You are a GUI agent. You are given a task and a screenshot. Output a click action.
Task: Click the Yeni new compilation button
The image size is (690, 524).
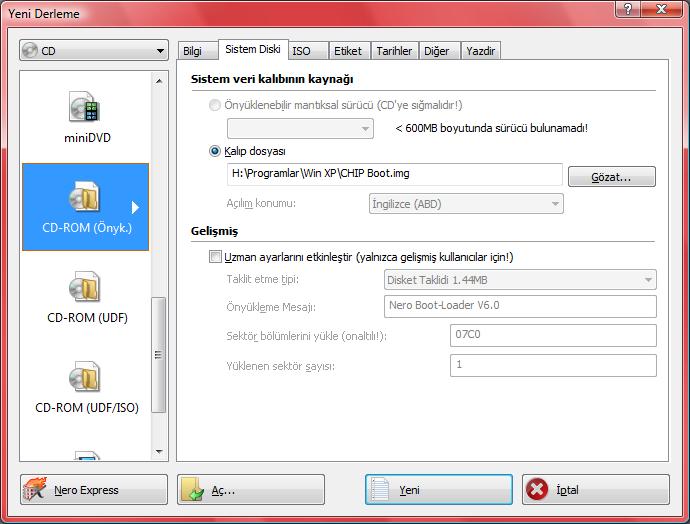[438, 490]
